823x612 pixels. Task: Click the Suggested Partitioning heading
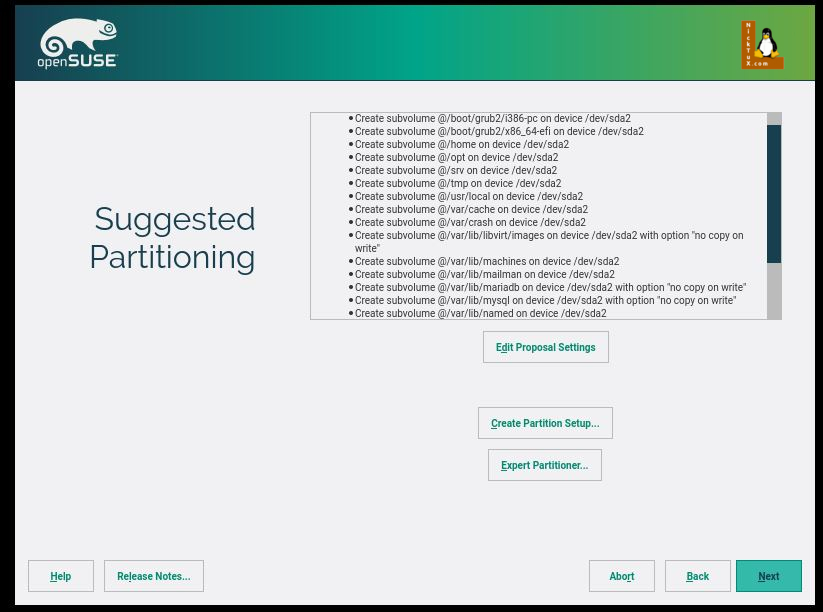coord(173,238)
